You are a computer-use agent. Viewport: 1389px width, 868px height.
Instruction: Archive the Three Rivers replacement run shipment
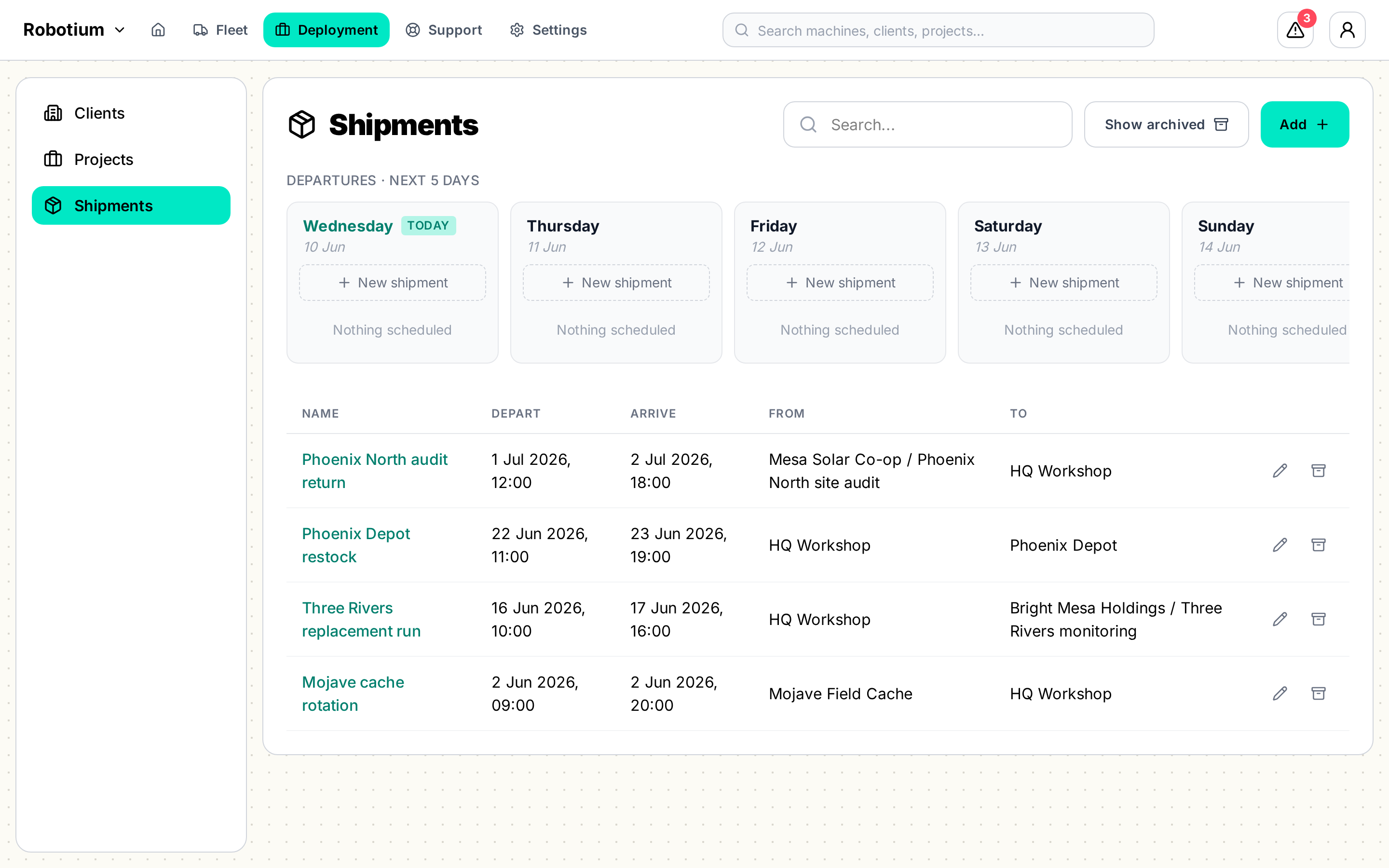pos(1319,619)
